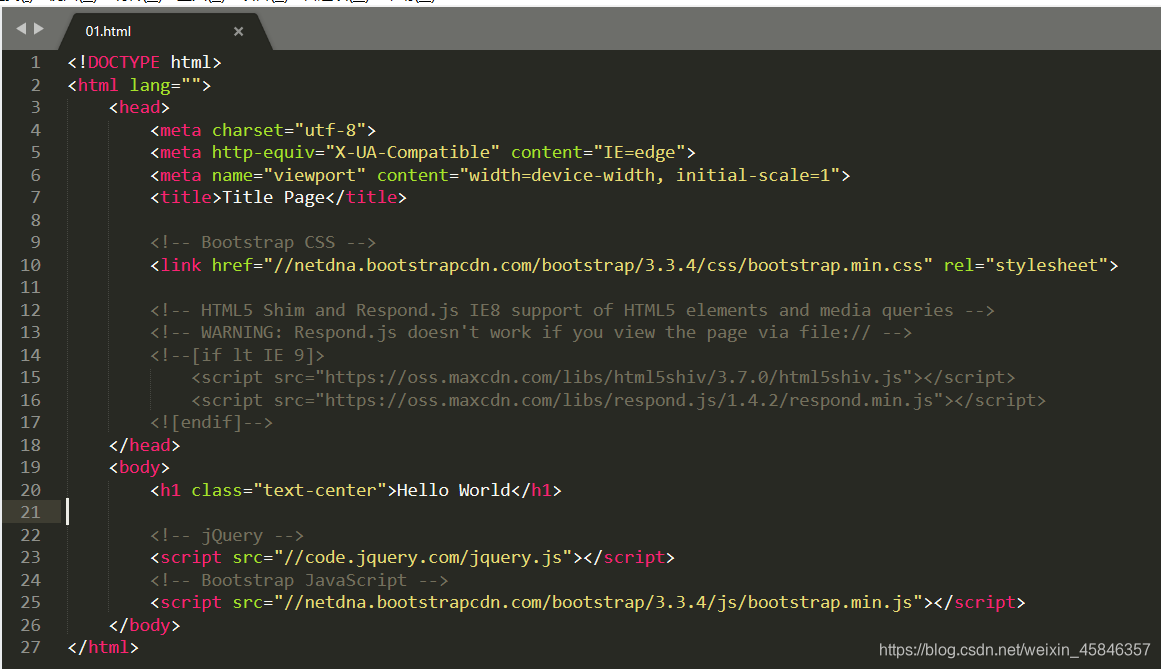Viewport: 1161px width, 669px height.
Task: Go to previous tab with left arrow
Action: point(21,28)
